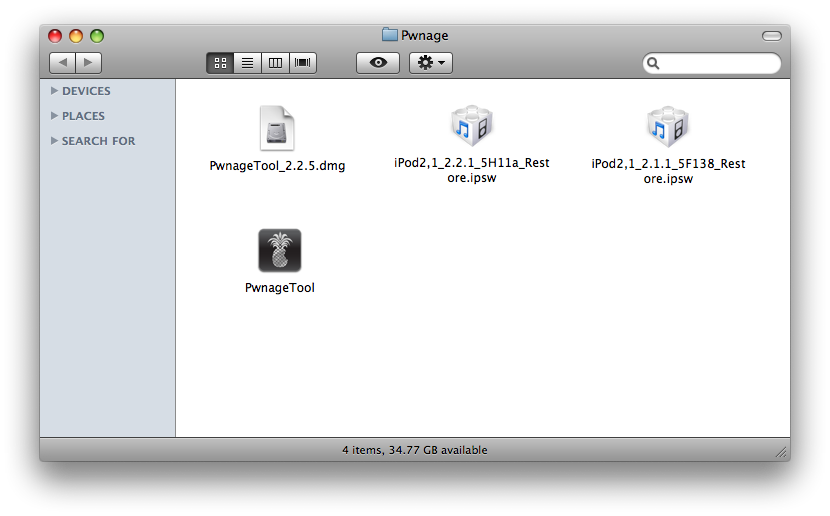Click the Quick Look eye button

click(378, 63)
